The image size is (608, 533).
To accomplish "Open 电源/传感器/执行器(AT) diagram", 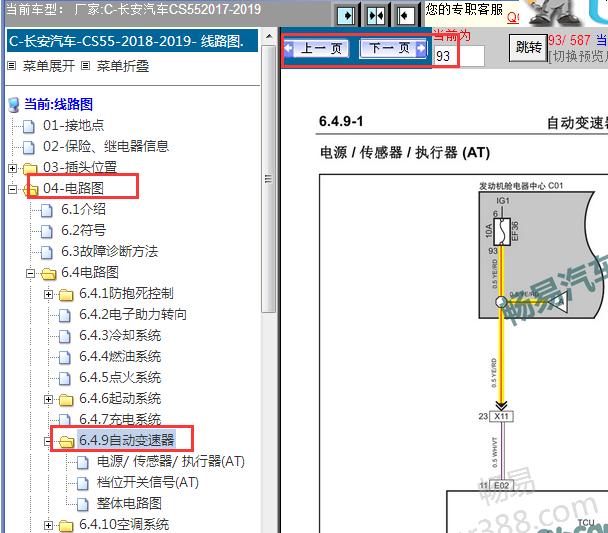I will (x=171, y=461).
